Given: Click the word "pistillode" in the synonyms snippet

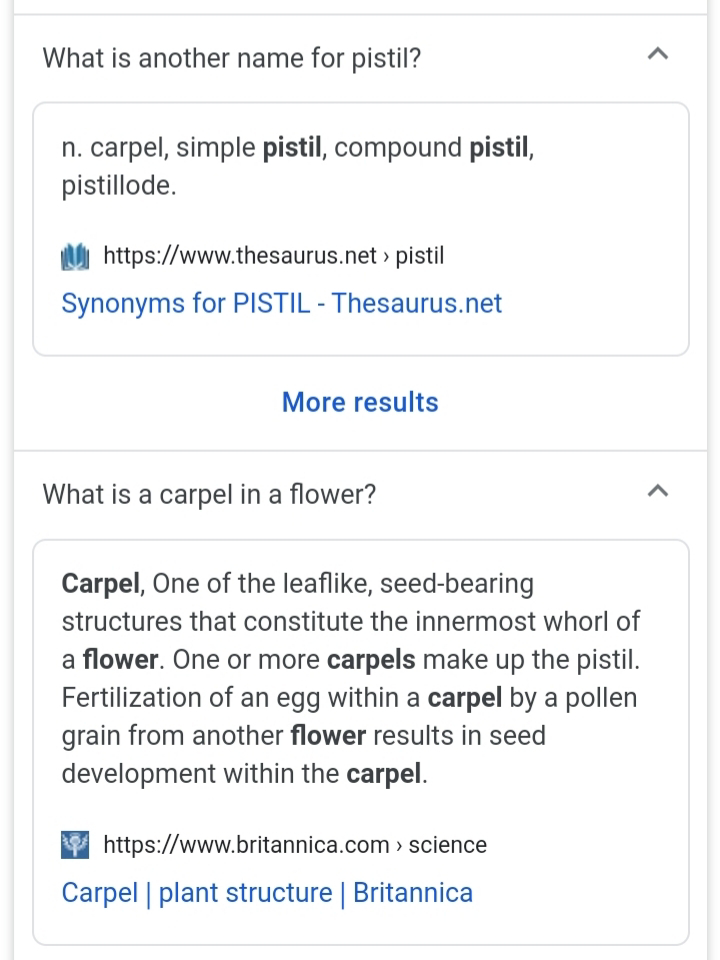Looking at the screenshot, I should 117,187.
